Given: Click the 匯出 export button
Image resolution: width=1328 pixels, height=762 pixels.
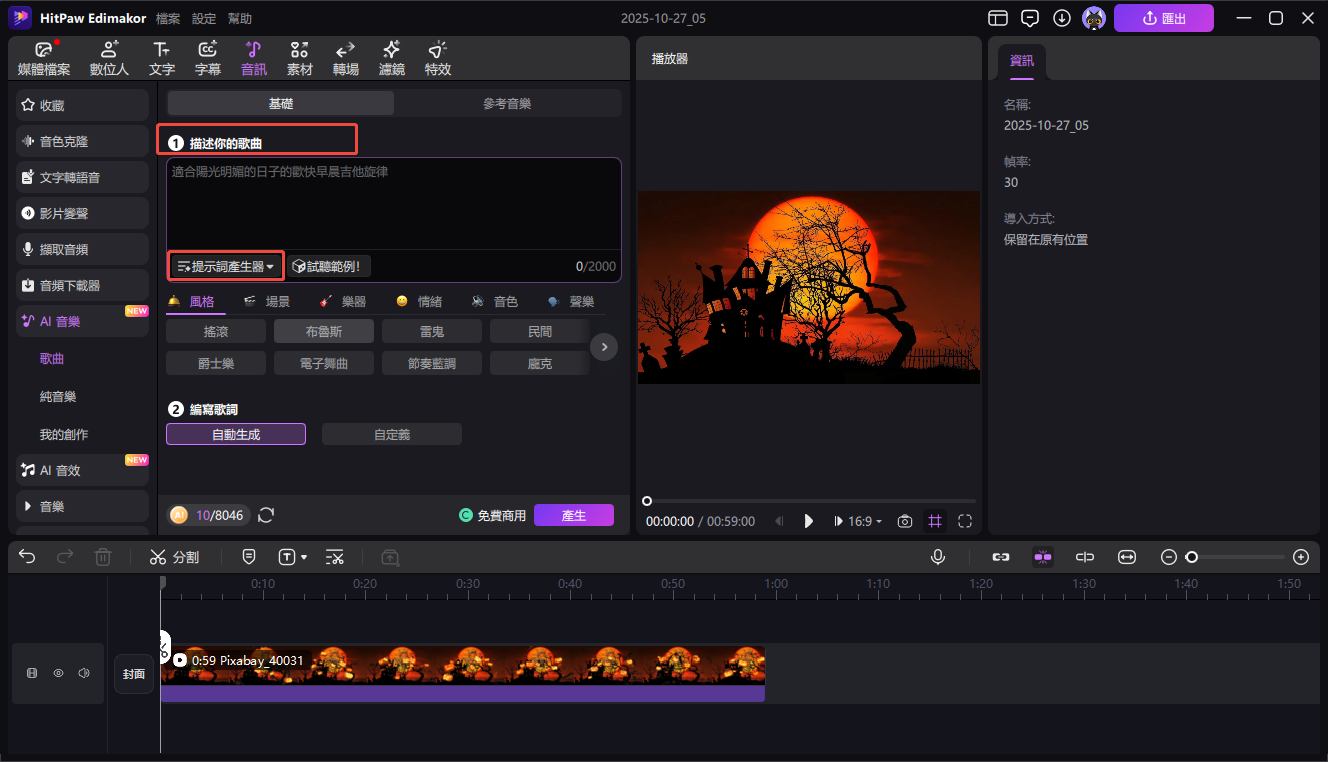Looking at the screenshot, I should pos(1163,18).
